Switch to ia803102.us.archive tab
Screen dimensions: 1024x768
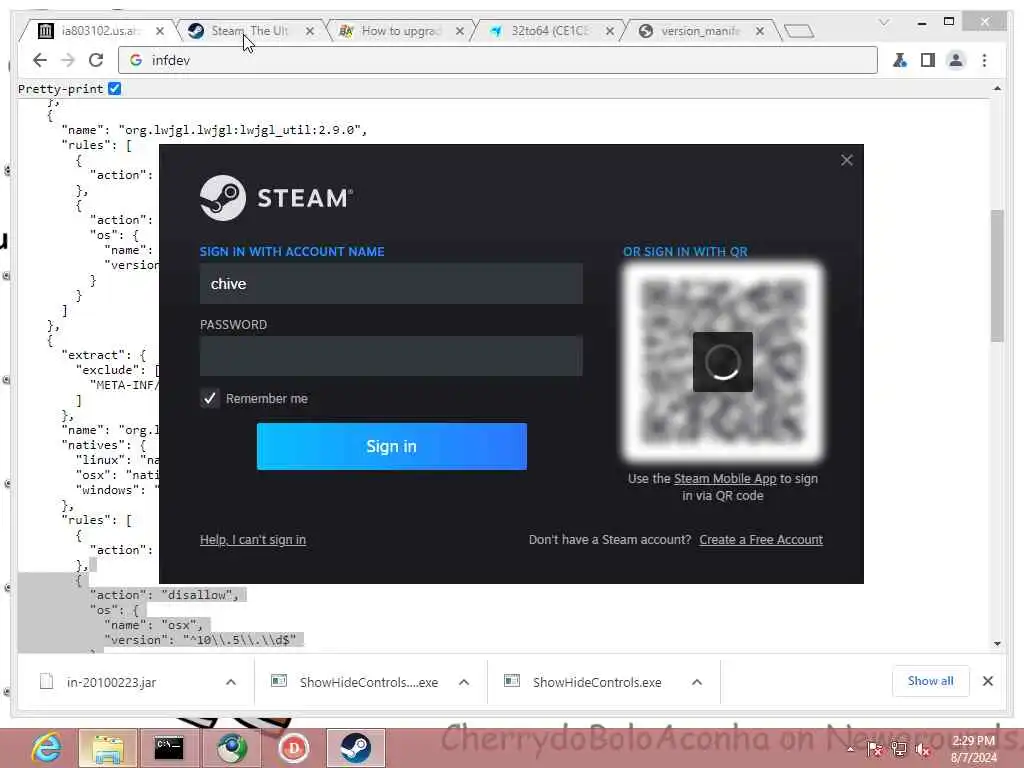tap(90, 31)
